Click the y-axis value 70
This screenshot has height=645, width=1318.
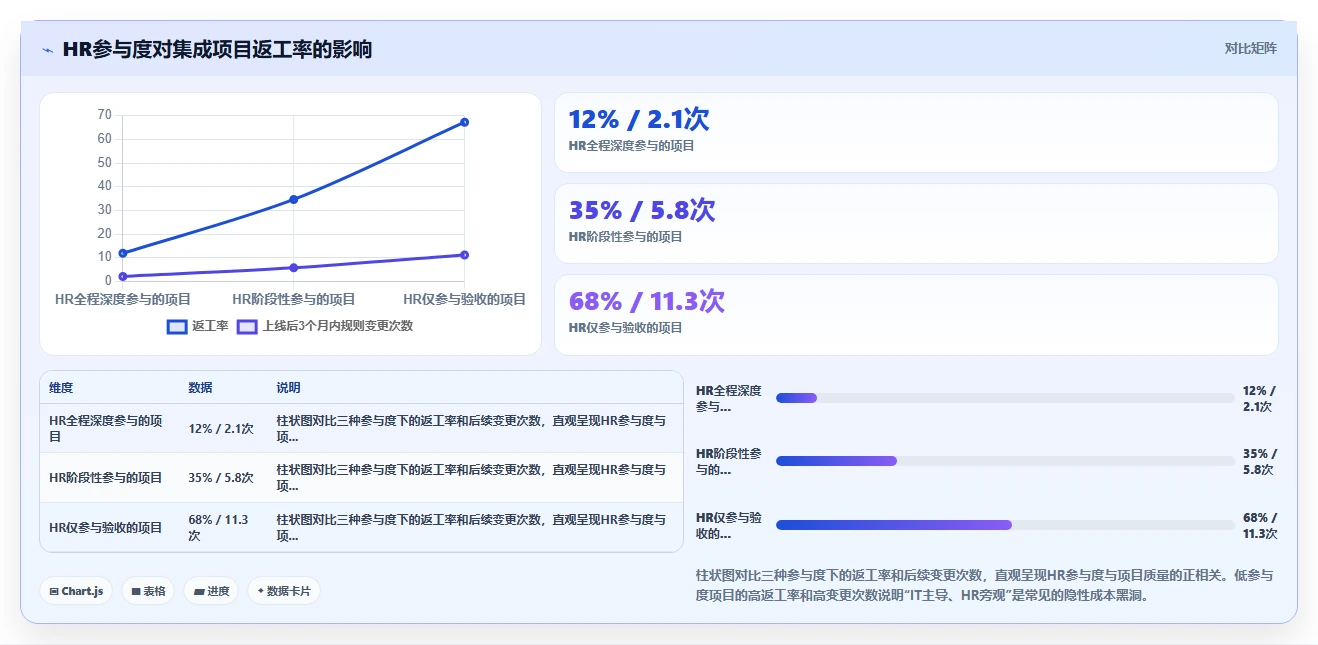pyautogui.click(x=105, y=115)
